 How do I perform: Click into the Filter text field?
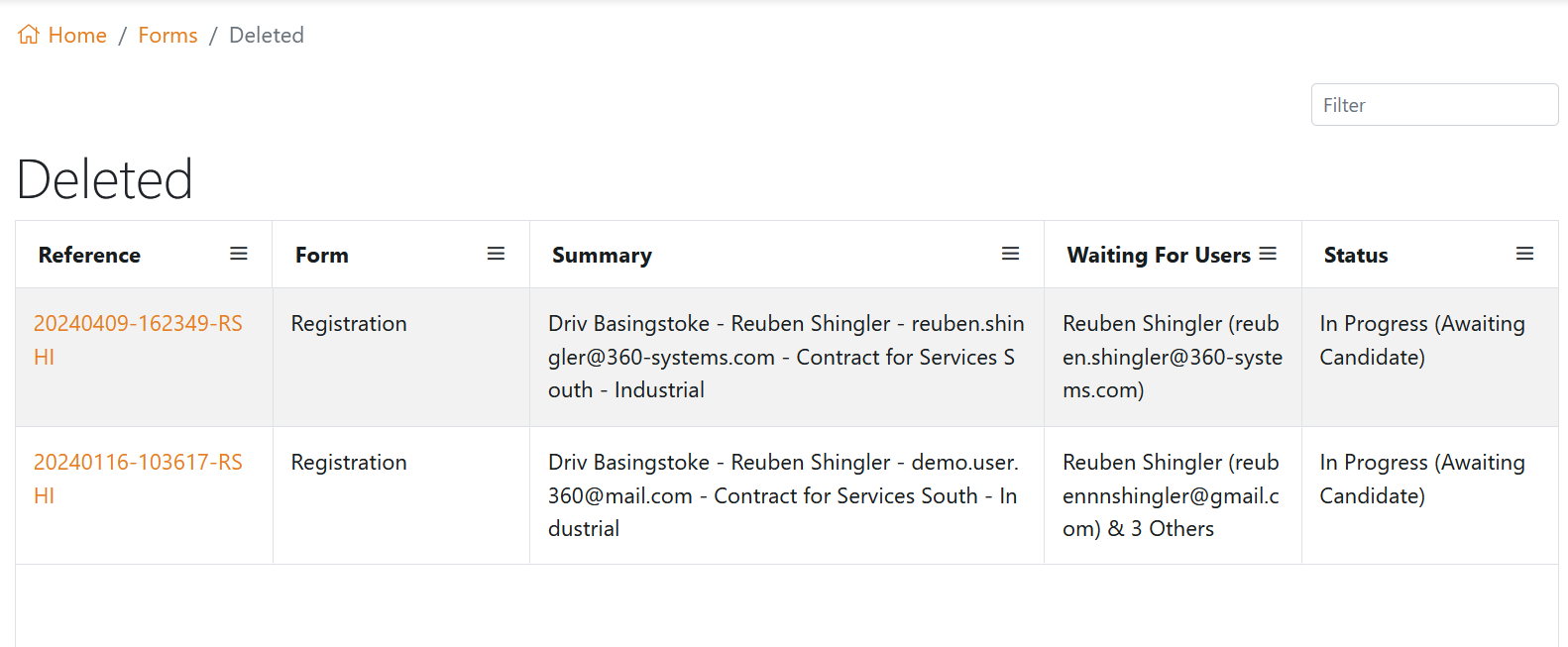click(1434, 105)
